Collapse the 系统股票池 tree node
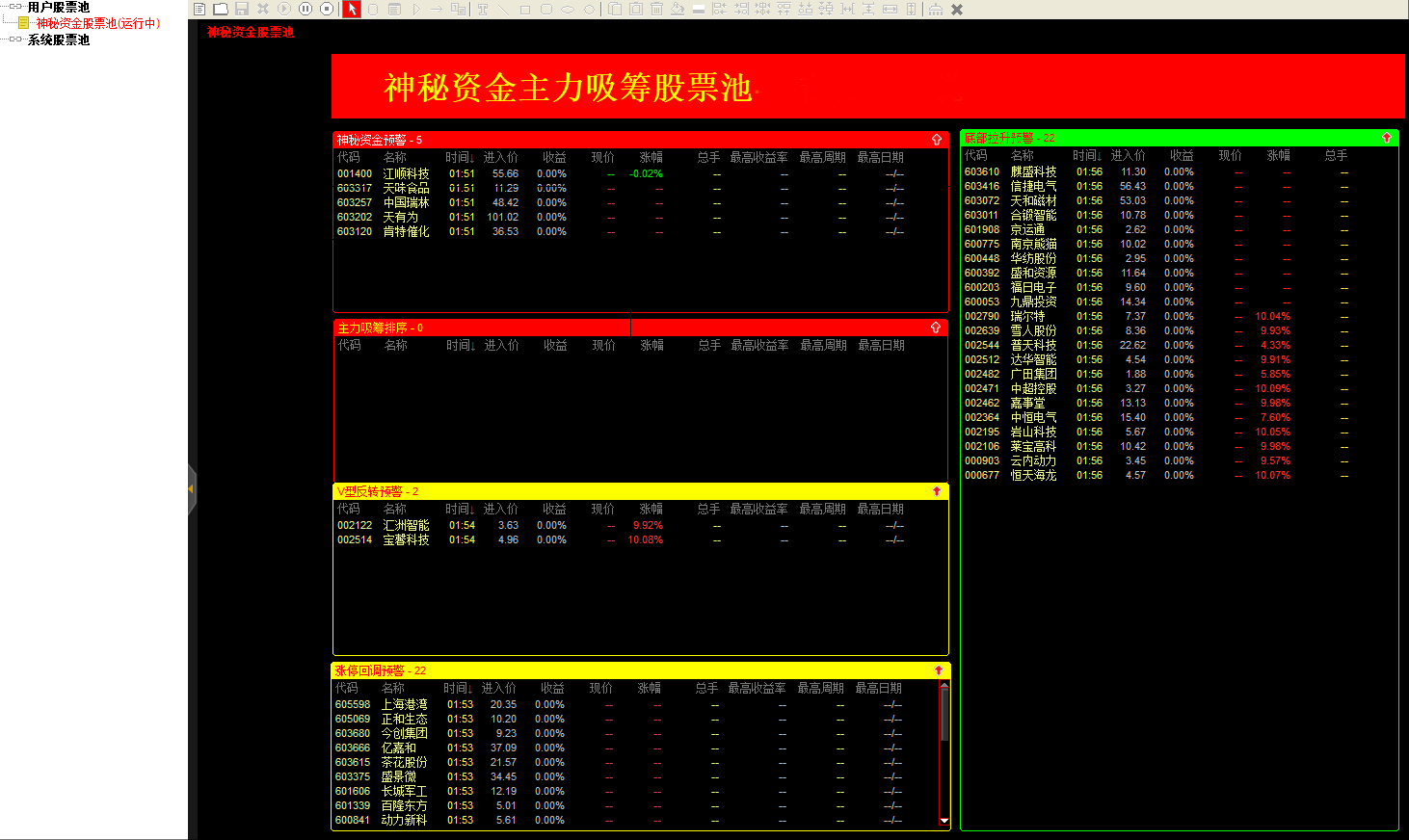Screen dimensions: 1409x840 [14, 39]
